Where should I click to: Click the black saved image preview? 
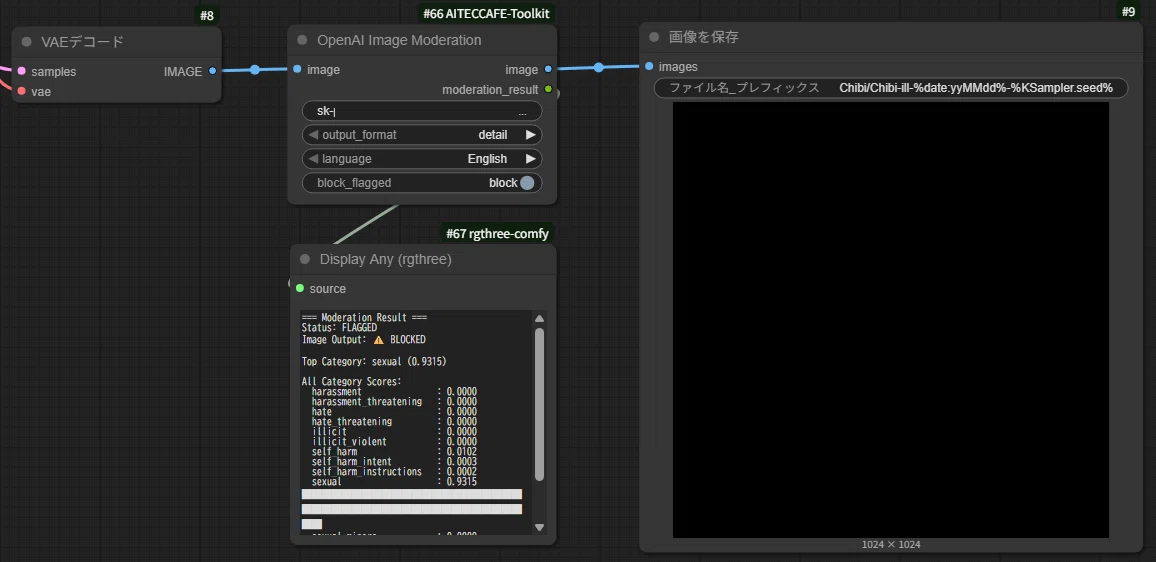click(891, 320)
